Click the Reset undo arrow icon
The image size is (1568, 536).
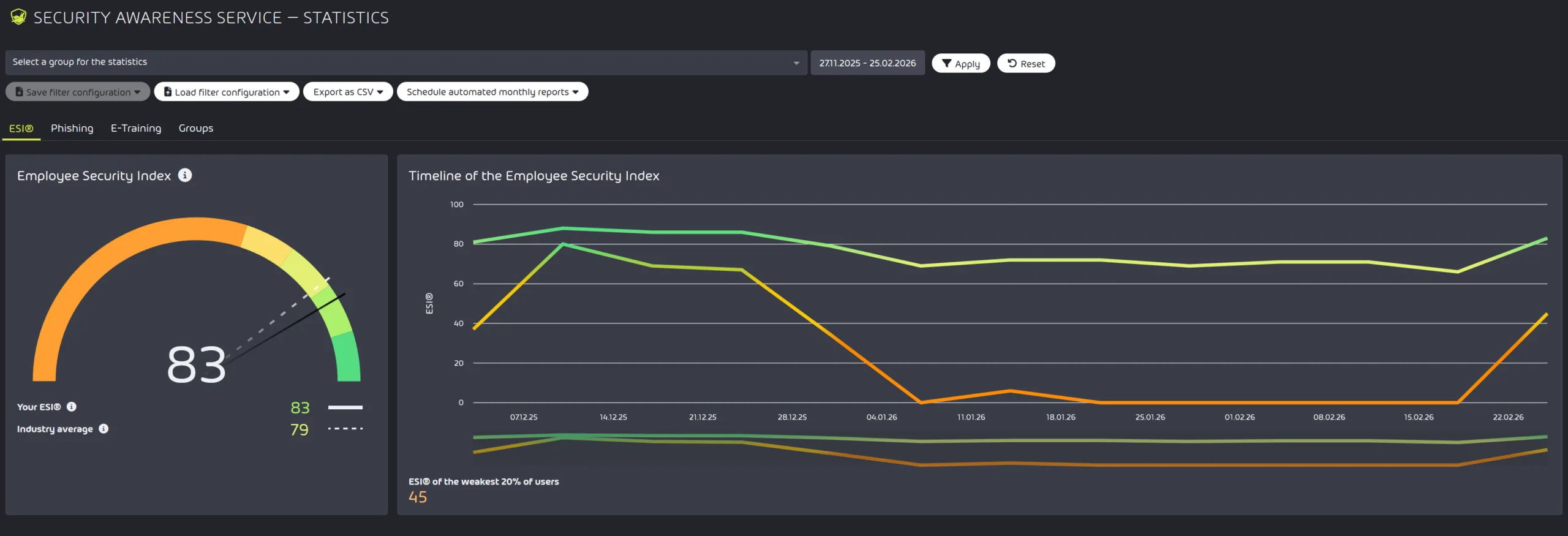pos(1012,64)
